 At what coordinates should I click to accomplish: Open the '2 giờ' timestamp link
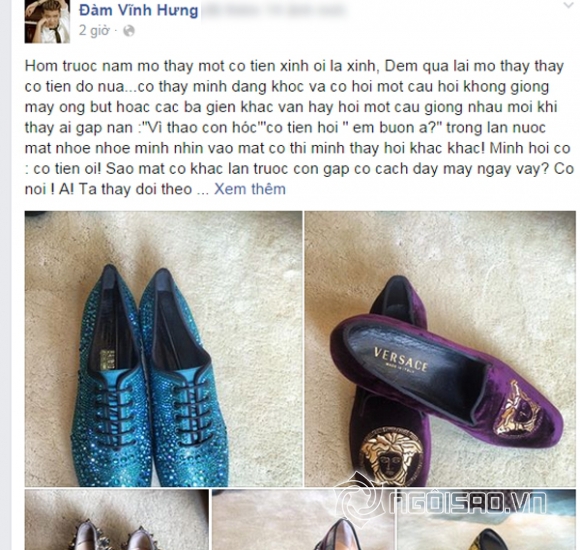tap(94, 31)
